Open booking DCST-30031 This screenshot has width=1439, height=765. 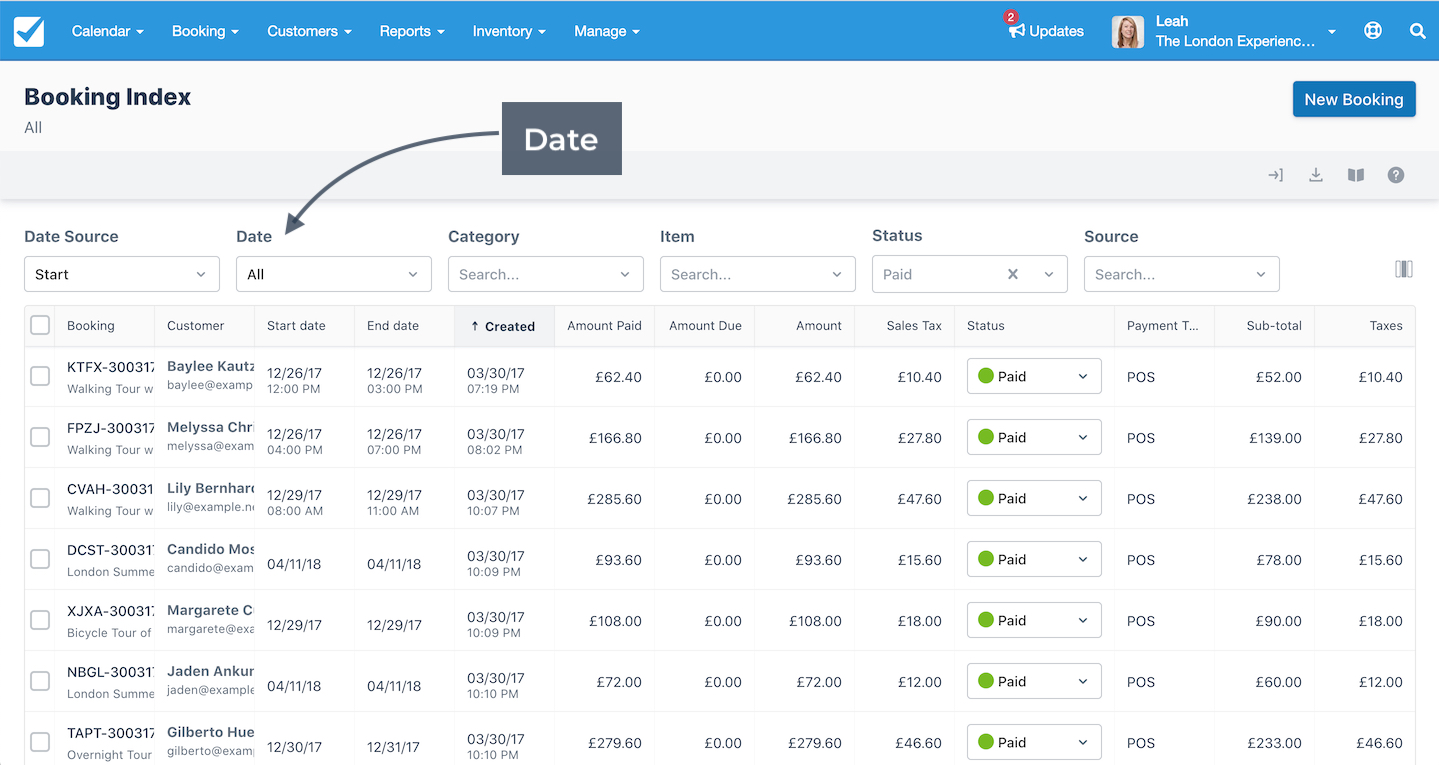pos(110,550)
